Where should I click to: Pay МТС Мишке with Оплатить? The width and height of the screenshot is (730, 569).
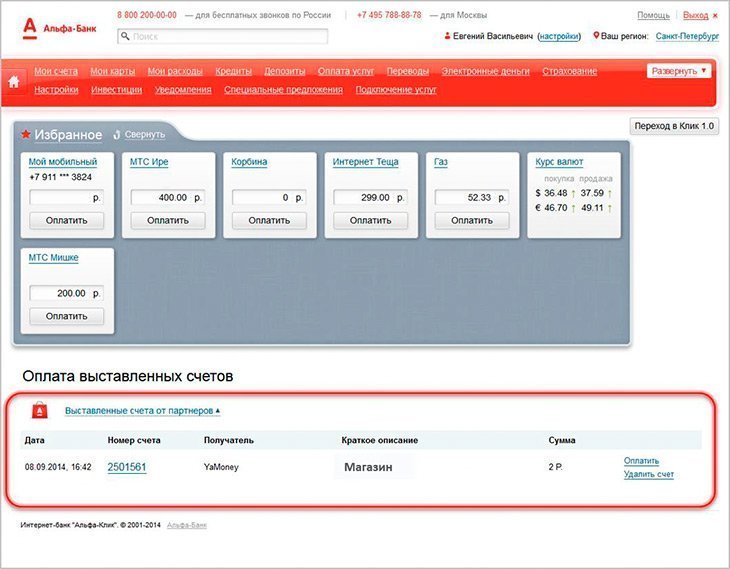click(x=67, y=316)
